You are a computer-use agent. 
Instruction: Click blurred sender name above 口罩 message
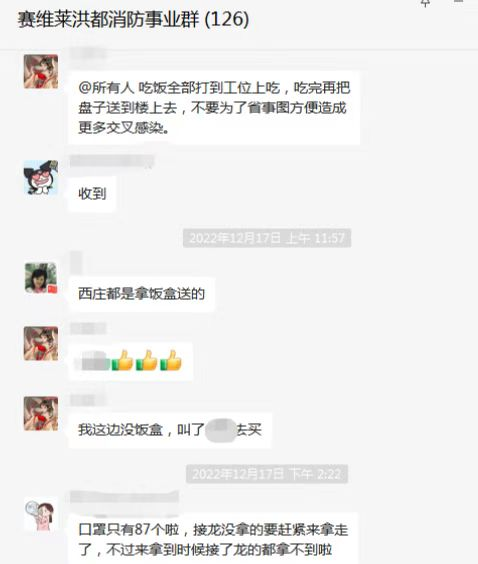coord(124,497)
